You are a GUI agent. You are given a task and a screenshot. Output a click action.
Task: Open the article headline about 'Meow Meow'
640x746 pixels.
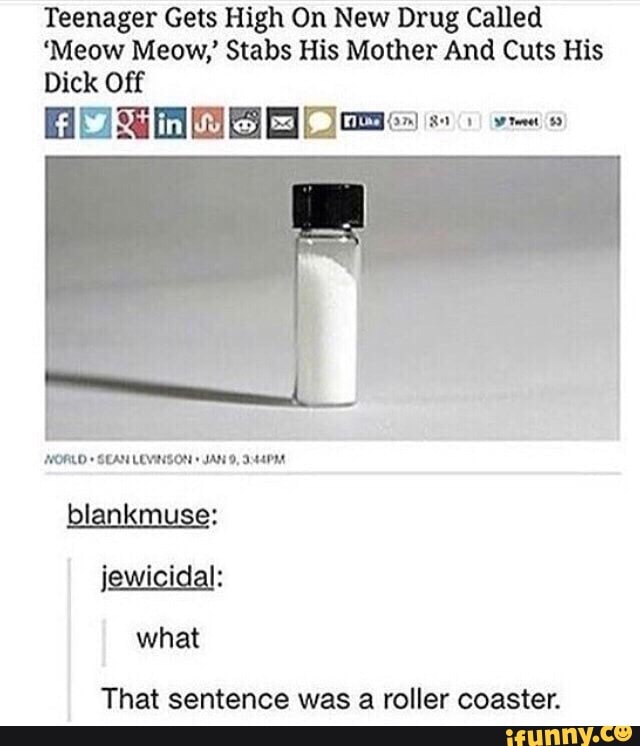(324, 50)
